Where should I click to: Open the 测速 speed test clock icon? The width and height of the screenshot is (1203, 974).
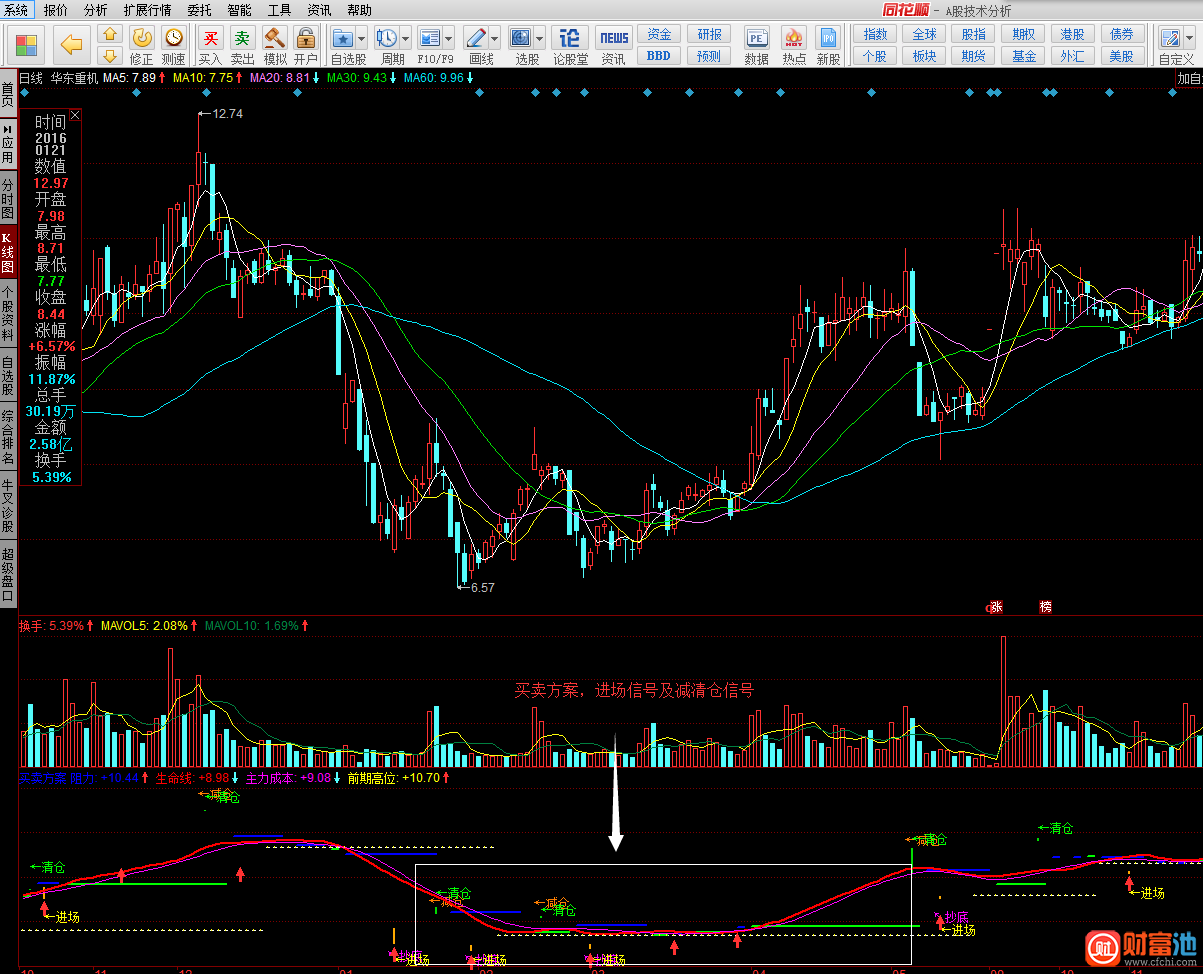click(174, 38)
